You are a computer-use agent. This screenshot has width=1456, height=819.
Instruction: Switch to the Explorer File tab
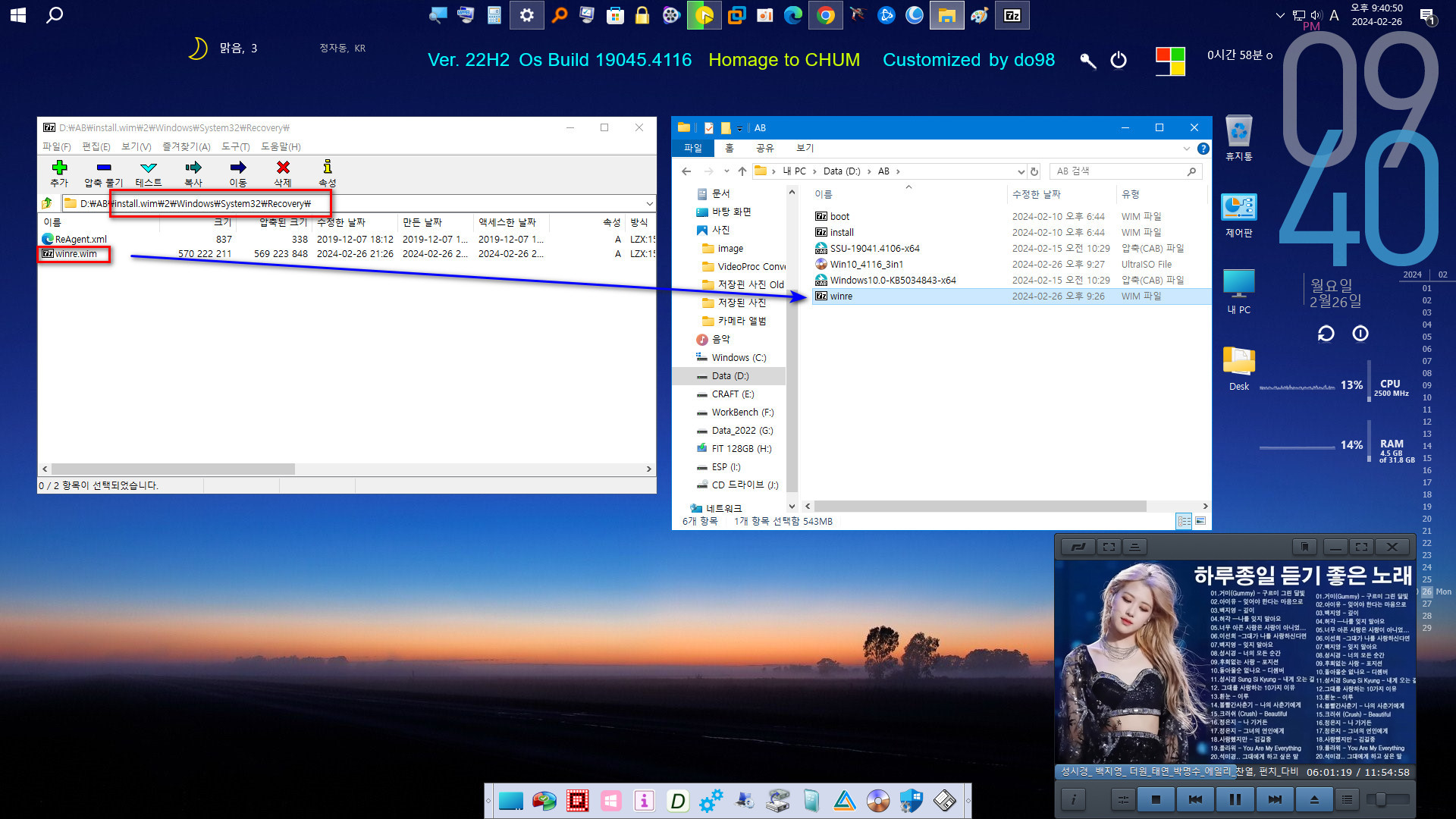693,148
